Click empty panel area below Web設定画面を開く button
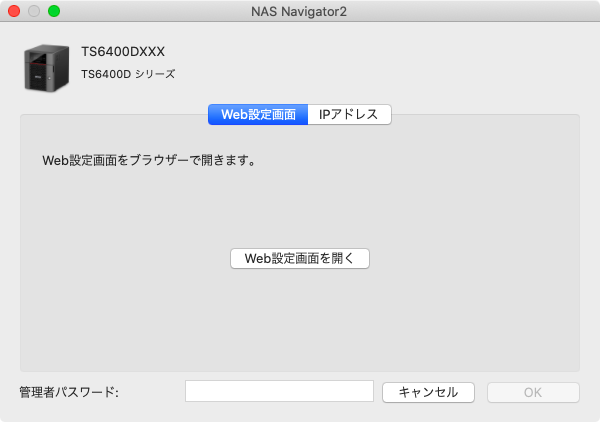 [300, 320]
